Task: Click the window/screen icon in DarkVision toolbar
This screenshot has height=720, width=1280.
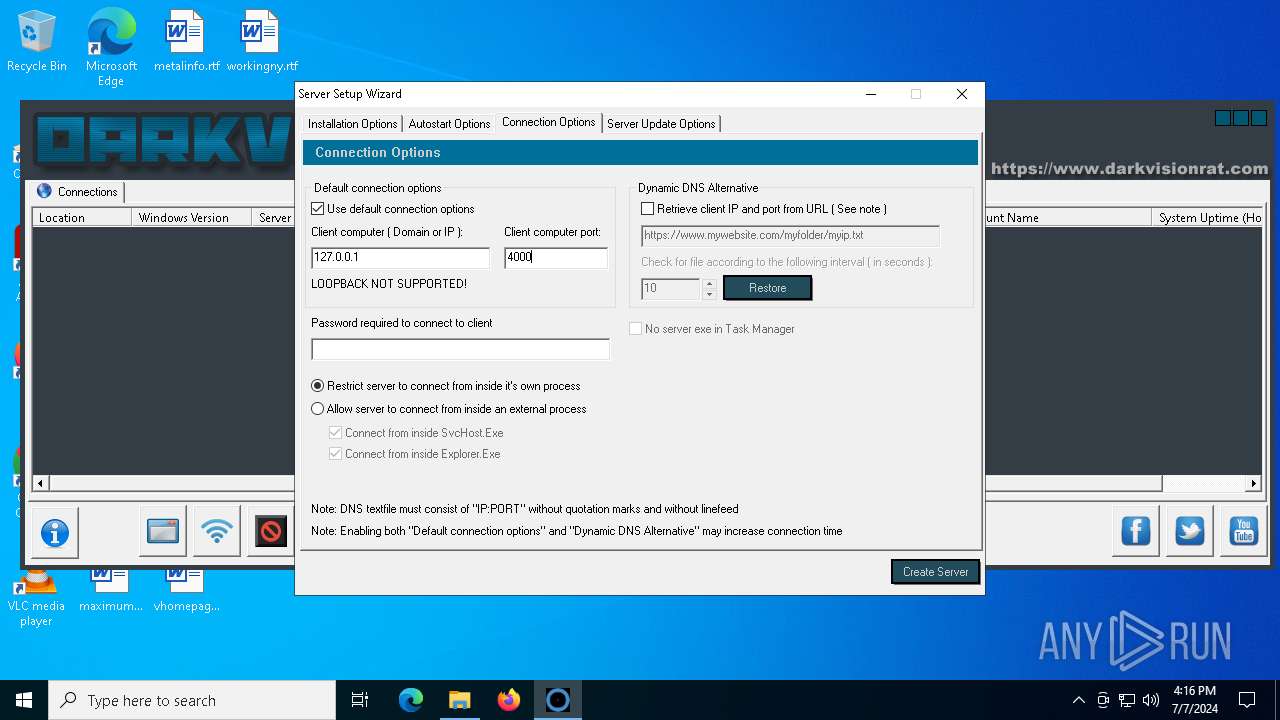Action: point(162,531)
